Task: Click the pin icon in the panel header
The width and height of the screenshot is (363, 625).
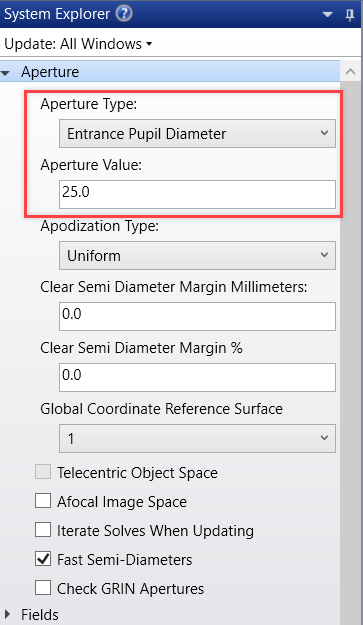Action: [x=350, y=15]
